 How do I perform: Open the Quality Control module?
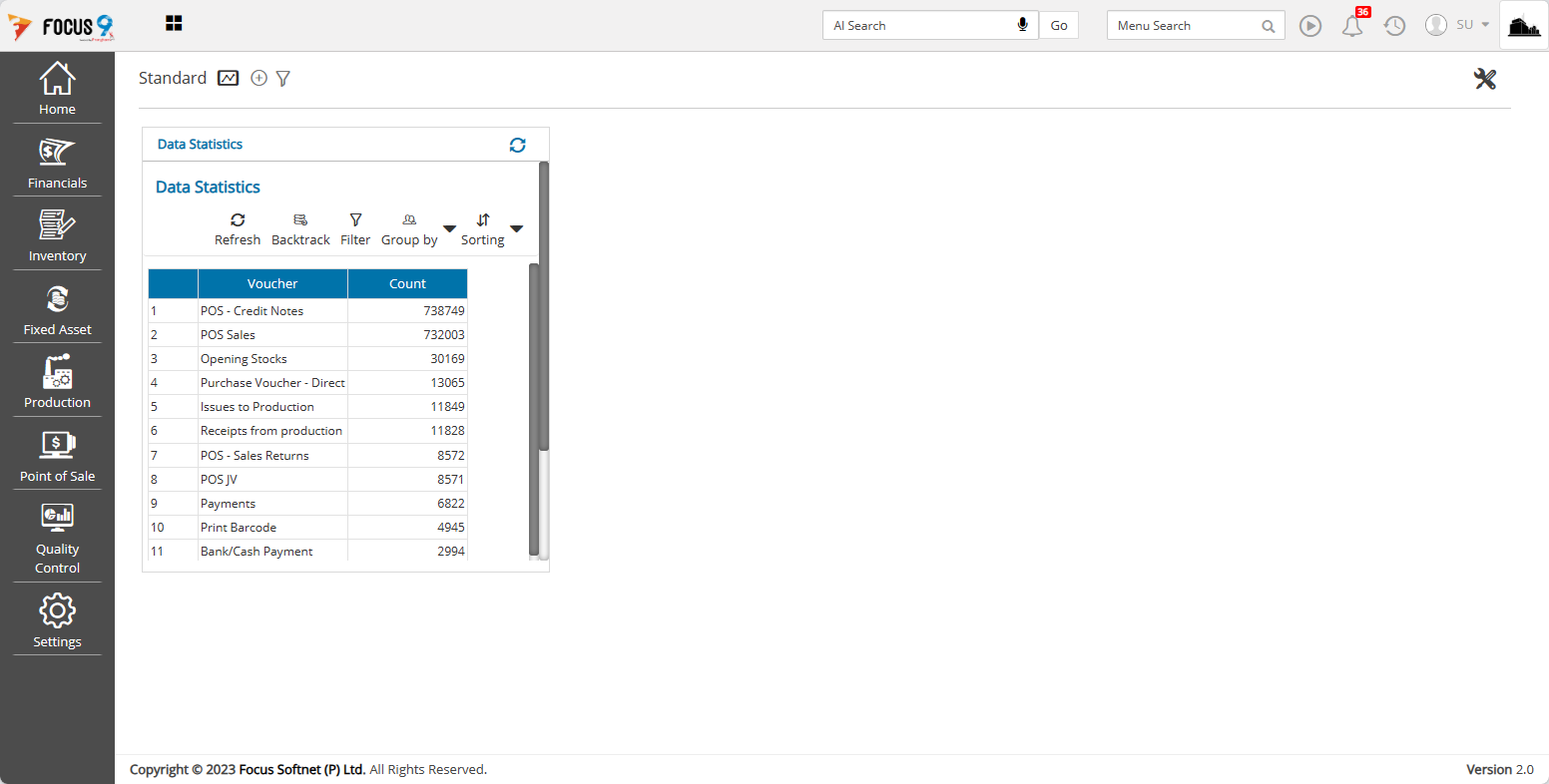click(57, 538)
